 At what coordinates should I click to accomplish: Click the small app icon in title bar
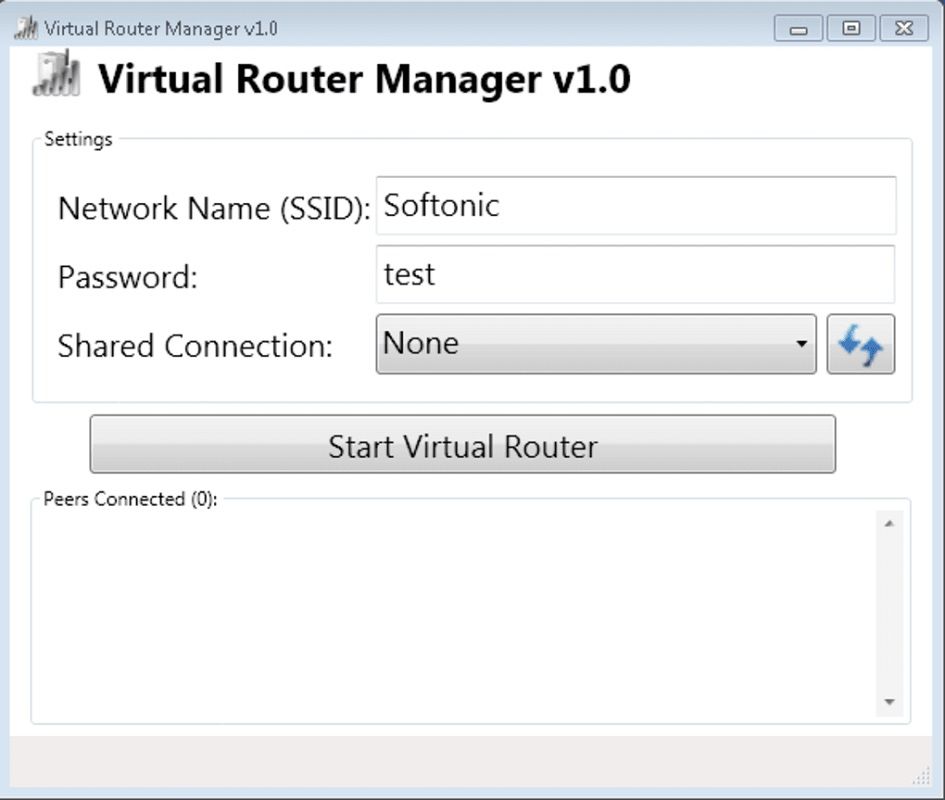pyautogui.click(x=26, y=28)
